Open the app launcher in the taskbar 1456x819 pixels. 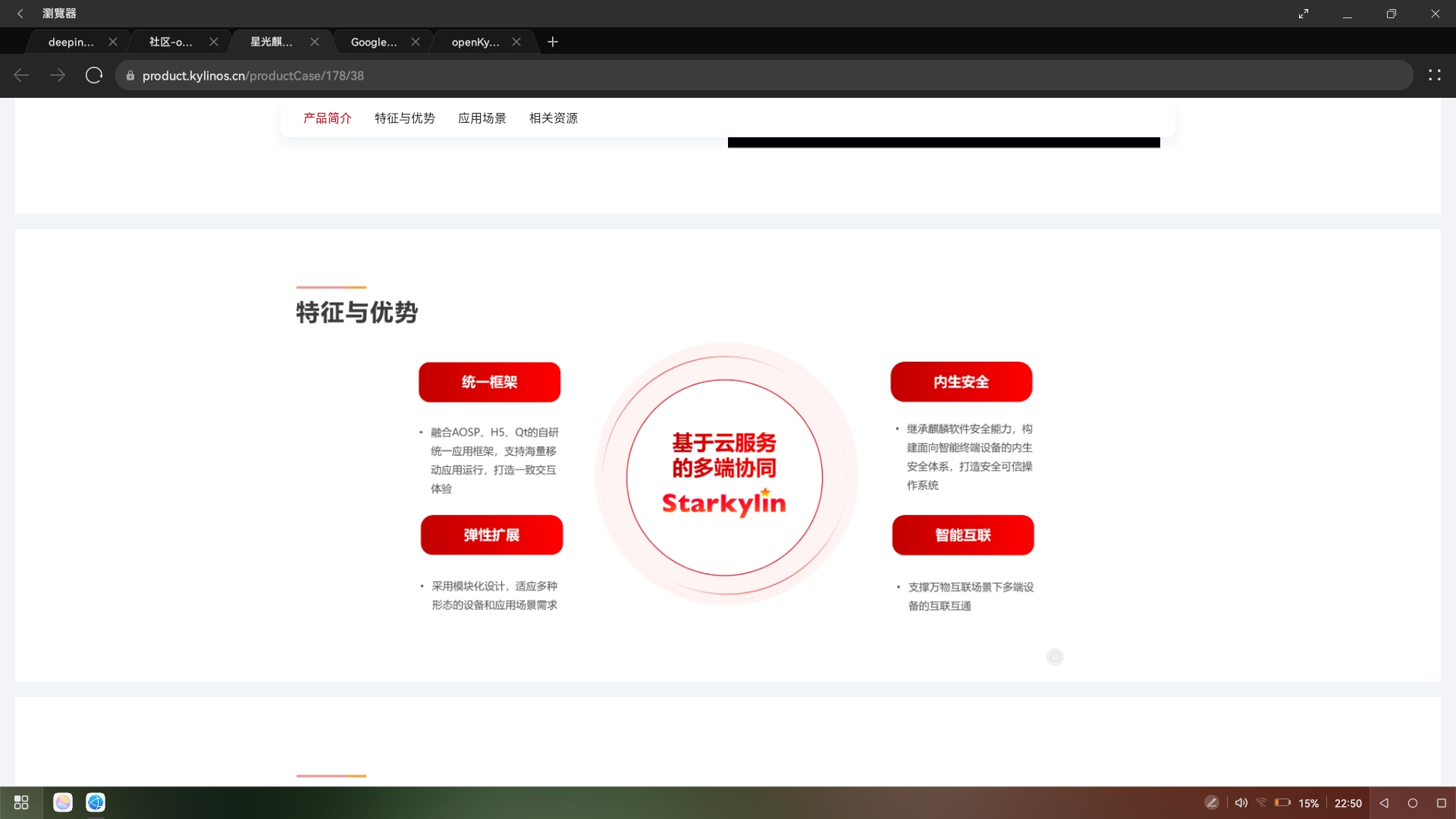coord(20,802)
